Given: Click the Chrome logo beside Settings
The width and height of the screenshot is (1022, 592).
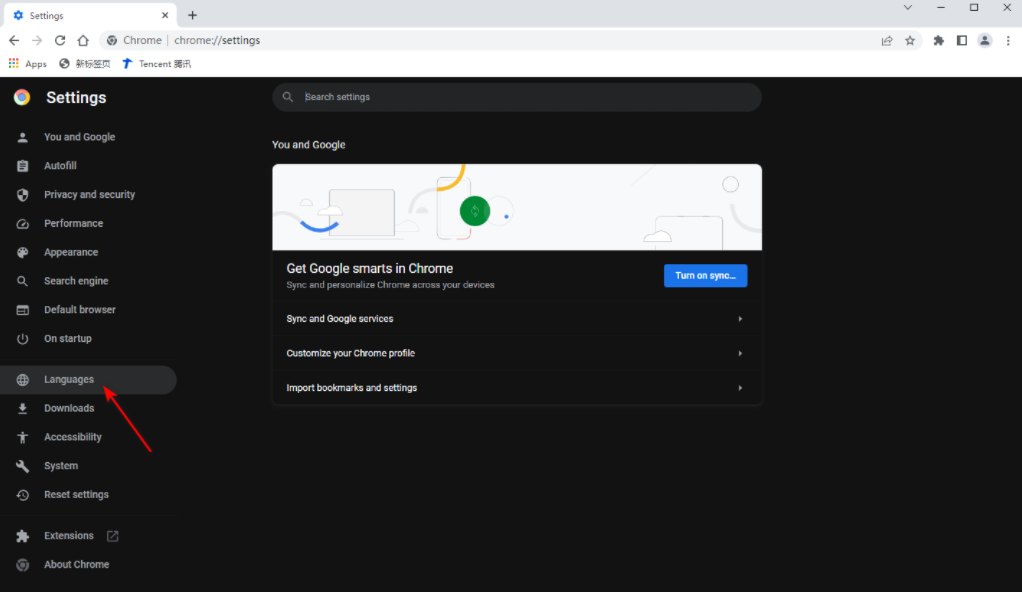Looking at the screenshot, I should point(22,97).
